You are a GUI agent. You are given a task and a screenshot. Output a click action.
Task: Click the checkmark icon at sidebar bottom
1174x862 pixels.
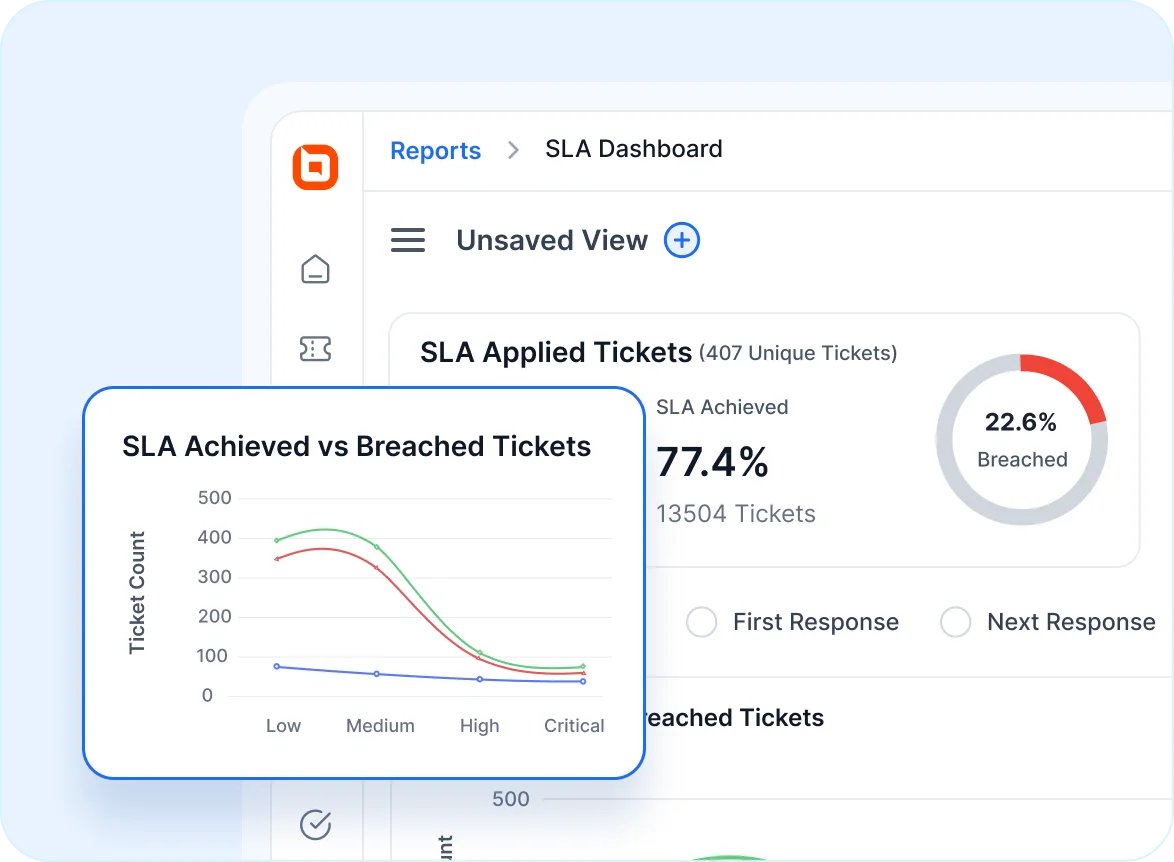(315, 824)
